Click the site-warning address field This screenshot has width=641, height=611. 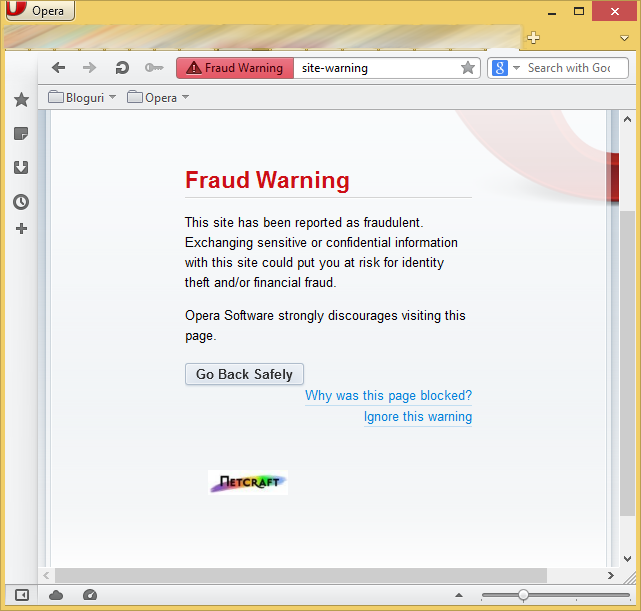375,68
